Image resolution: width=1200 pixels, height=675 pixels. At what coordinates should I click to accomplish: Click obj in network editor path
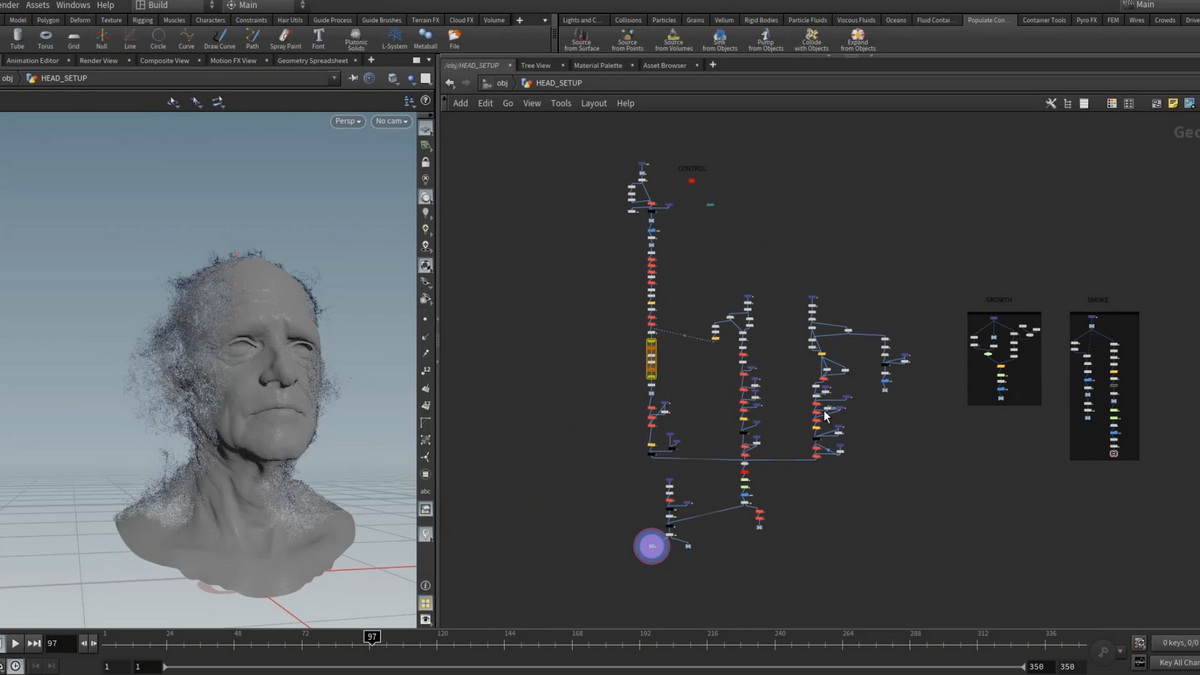(502, 83)
